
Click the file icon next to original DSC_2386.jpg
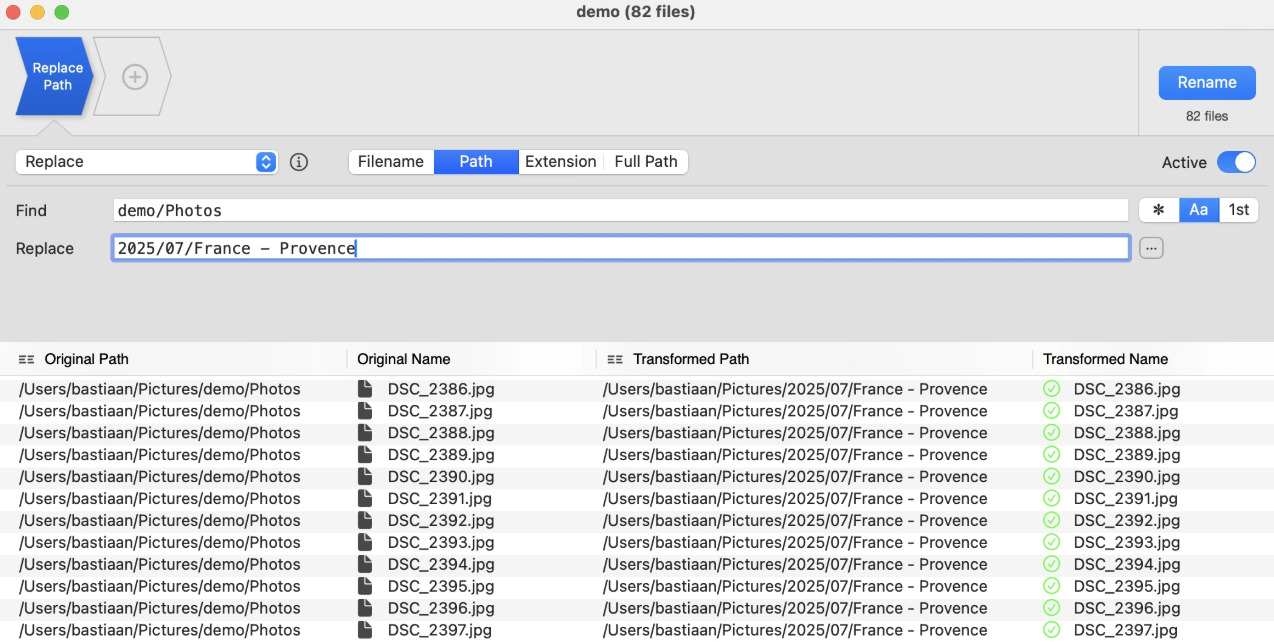365,389
